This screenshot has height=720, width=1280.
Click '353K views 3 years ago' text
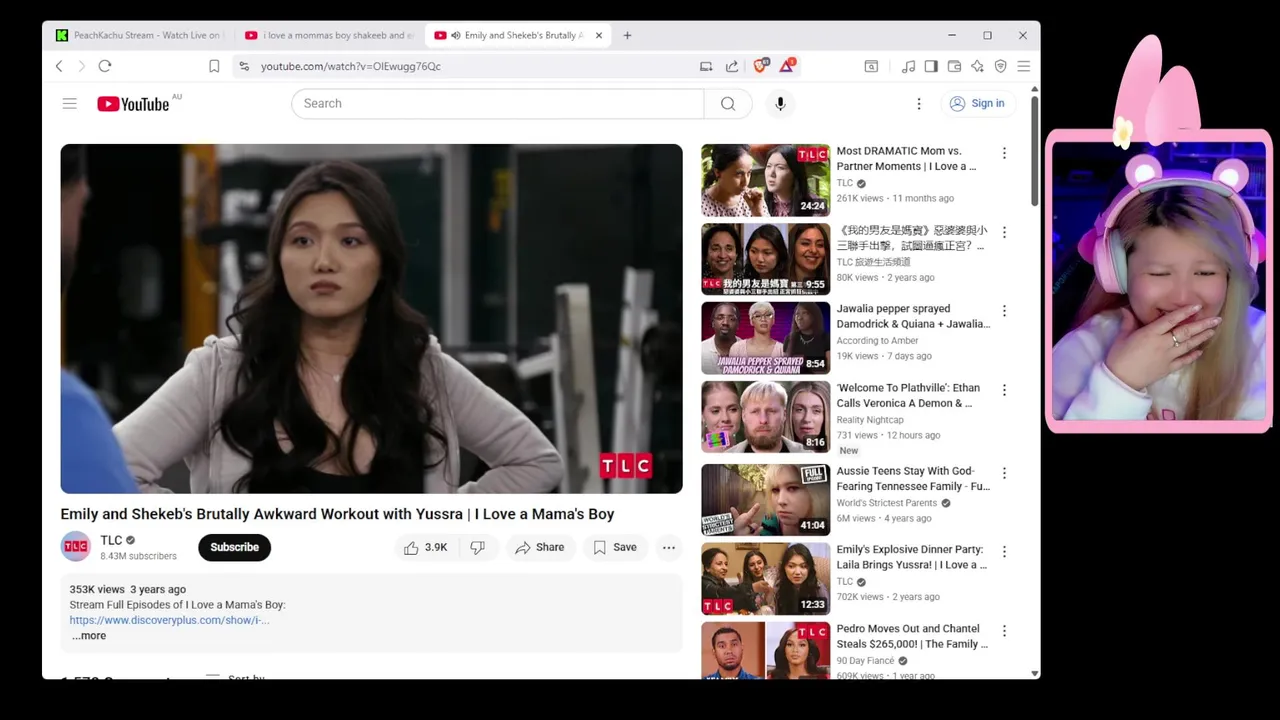pyautogui.click(x=127, y=590)
